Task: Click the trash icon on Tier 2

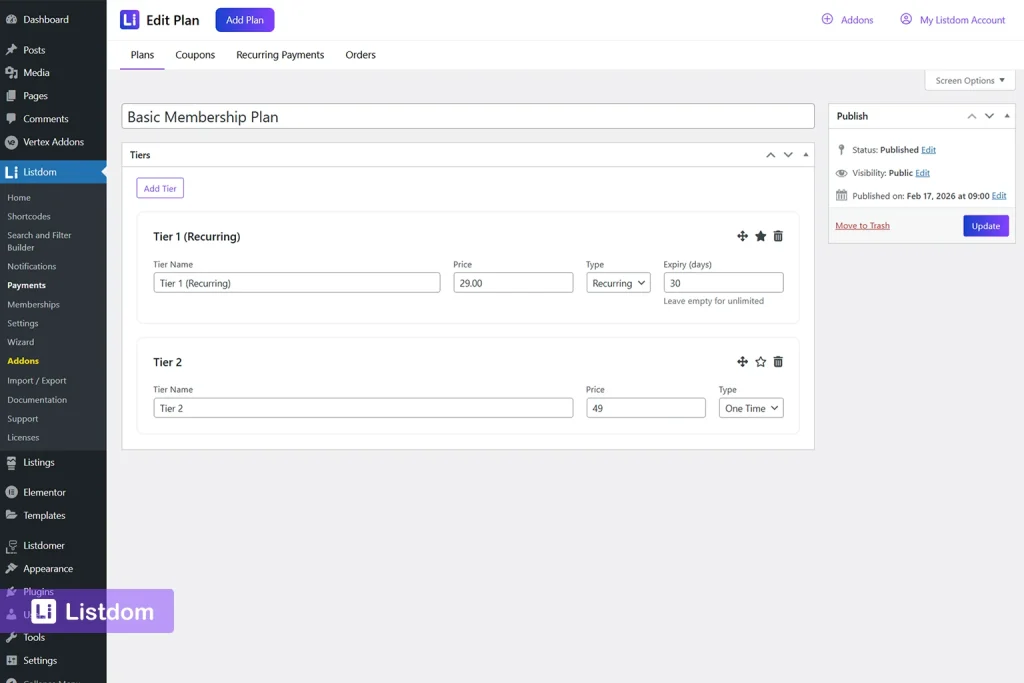Action: (778, 361)
